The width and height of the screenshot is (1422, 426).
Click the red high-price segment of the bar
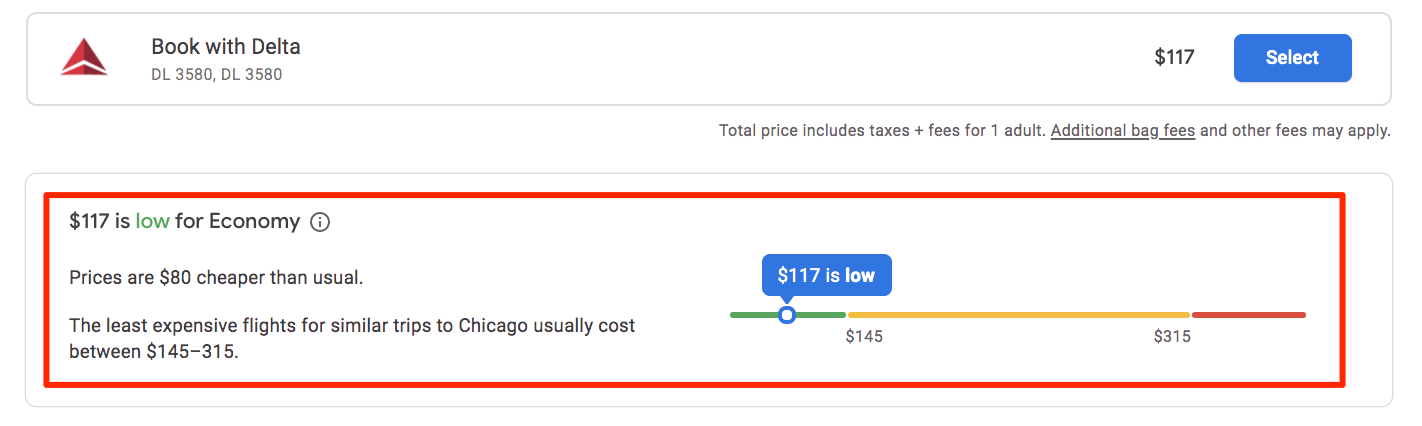(1249, 315)
